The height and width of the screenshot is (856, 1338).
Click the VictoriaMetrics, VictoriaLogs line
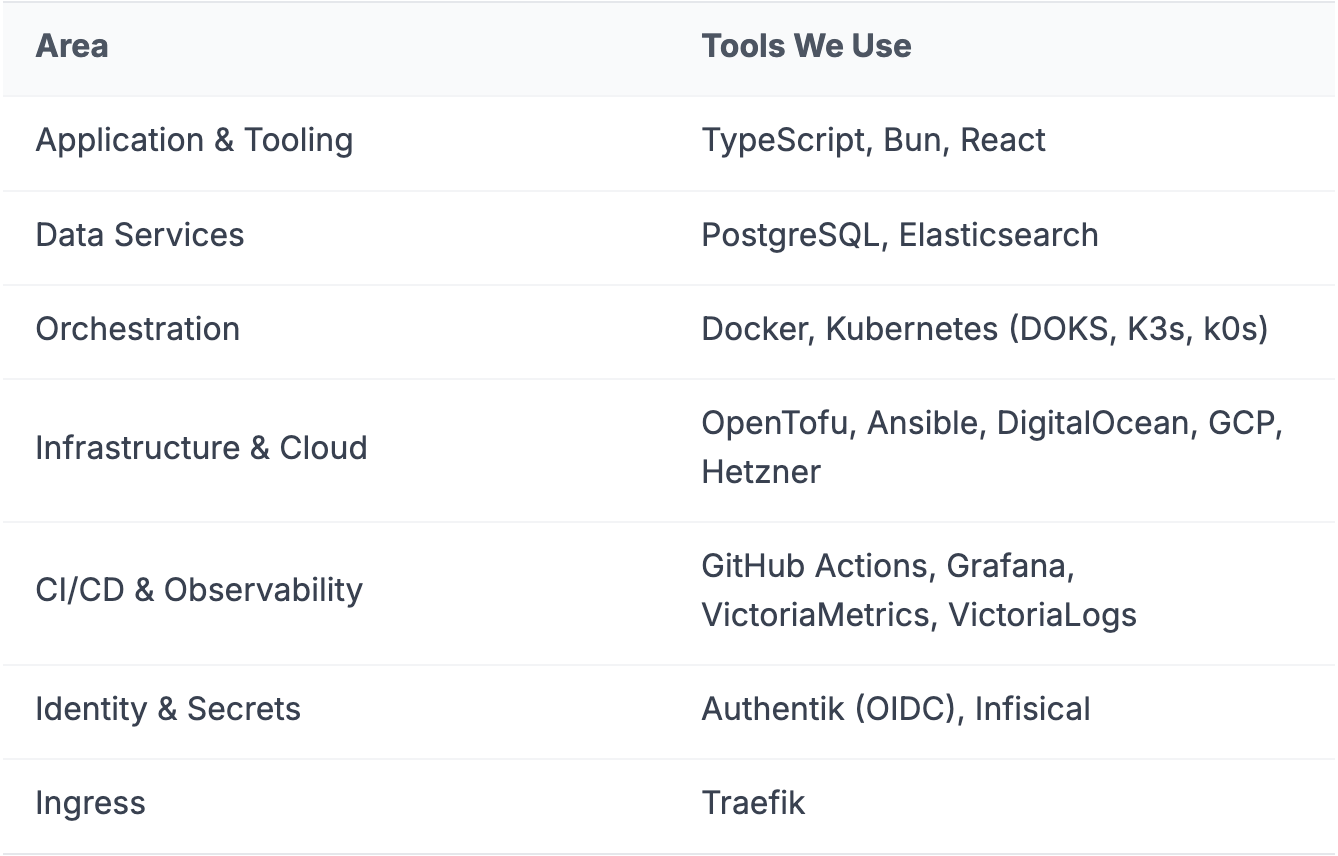(919, 614)
